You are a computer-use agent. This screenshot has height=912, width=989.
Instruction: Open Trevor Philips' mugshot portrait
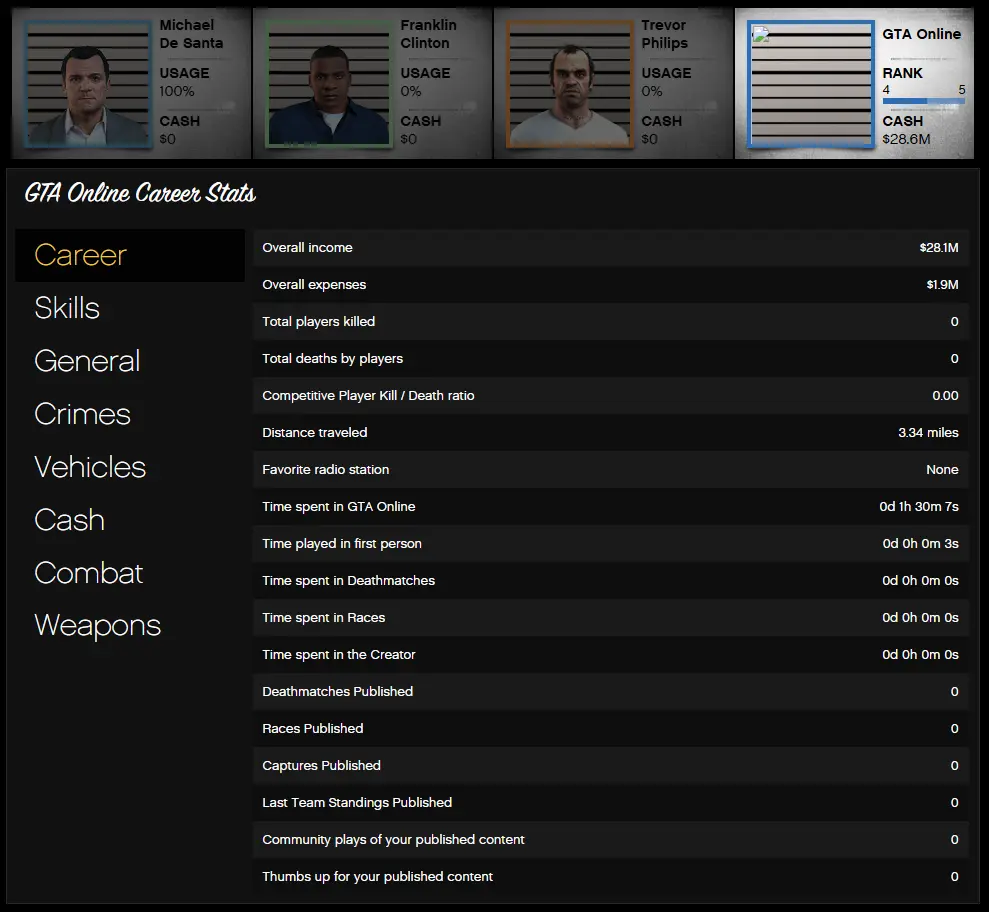click(572, 85)
